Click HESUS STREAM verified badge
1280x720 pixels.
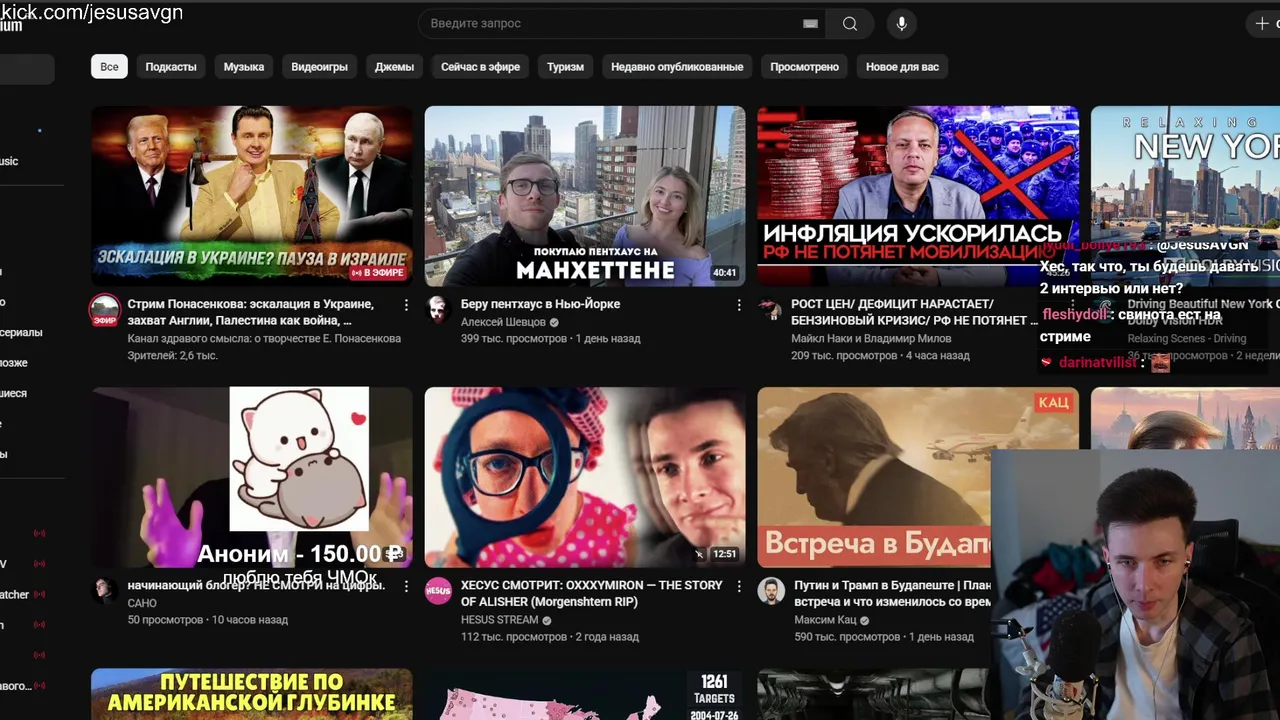tap(547, 620)
